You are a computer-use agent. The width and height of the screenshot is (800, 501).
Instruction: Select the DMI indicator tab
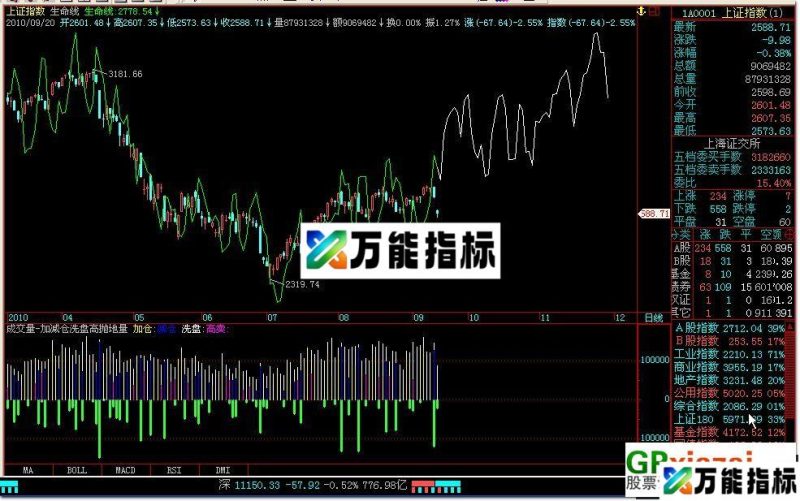[x=223, y=470]
